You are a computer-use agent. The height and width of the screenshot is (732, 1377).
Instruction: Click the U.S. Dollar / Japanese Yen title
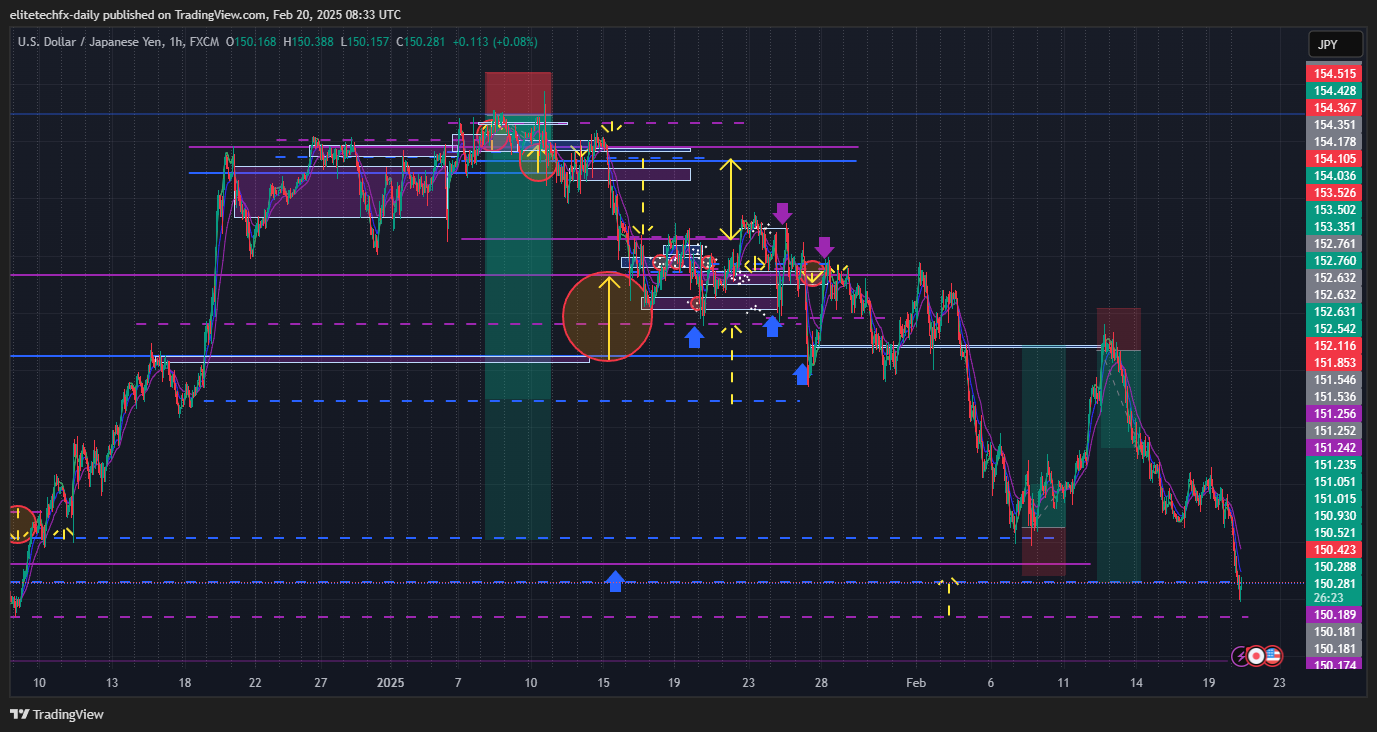[x=89, y=42]
